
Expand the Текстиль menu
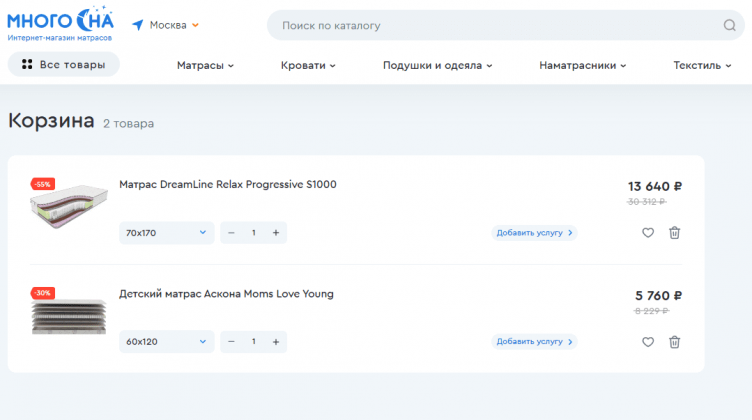point(702,65)
